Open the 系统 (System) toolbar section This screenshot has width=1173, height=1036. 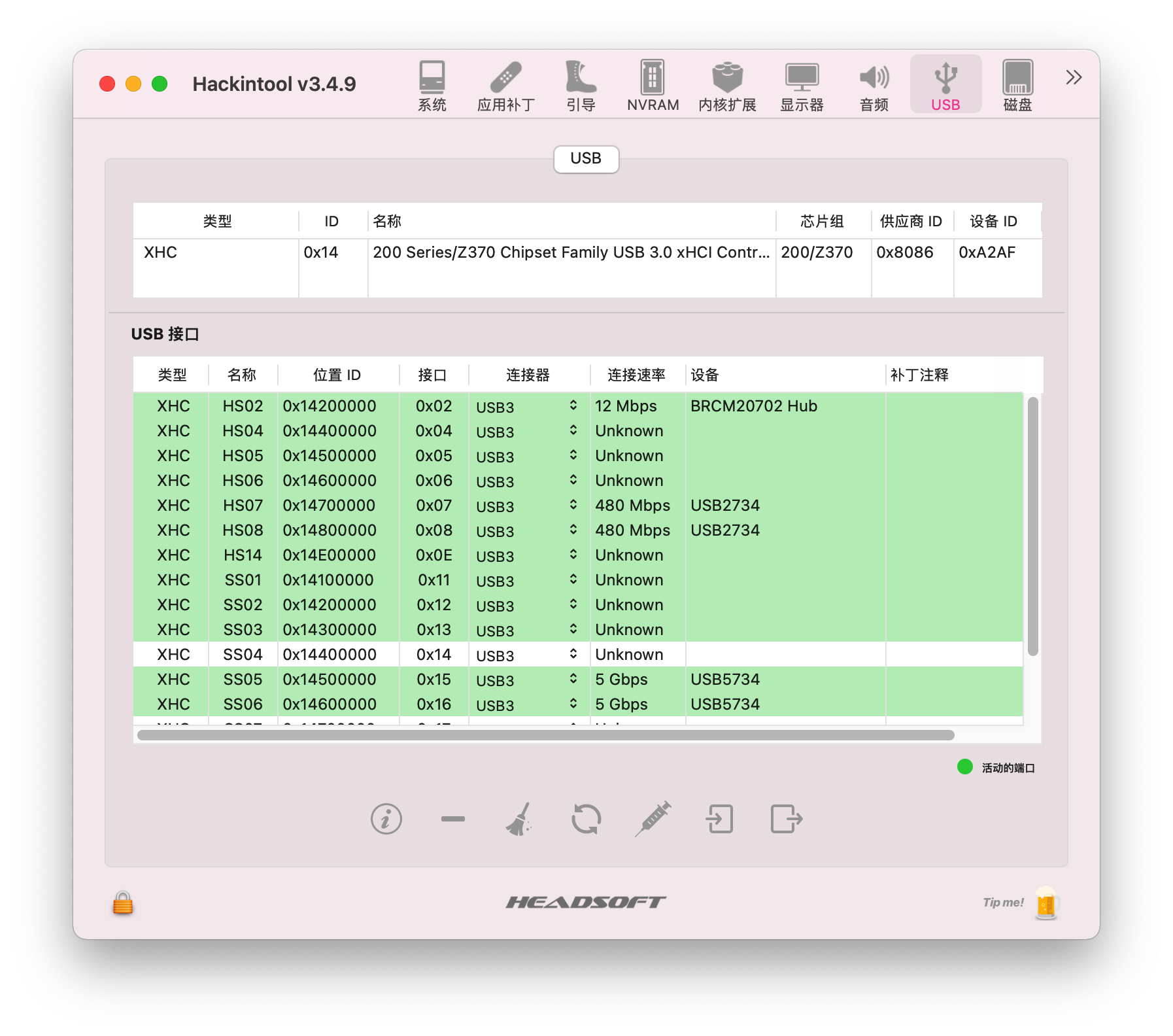tap(432, 85)
